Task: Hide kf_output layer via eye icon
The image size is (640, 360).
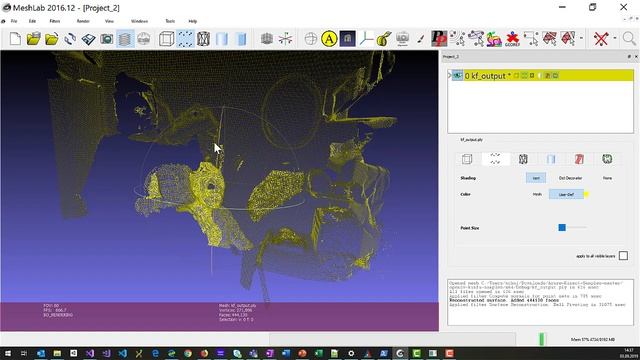Action: 457,76
